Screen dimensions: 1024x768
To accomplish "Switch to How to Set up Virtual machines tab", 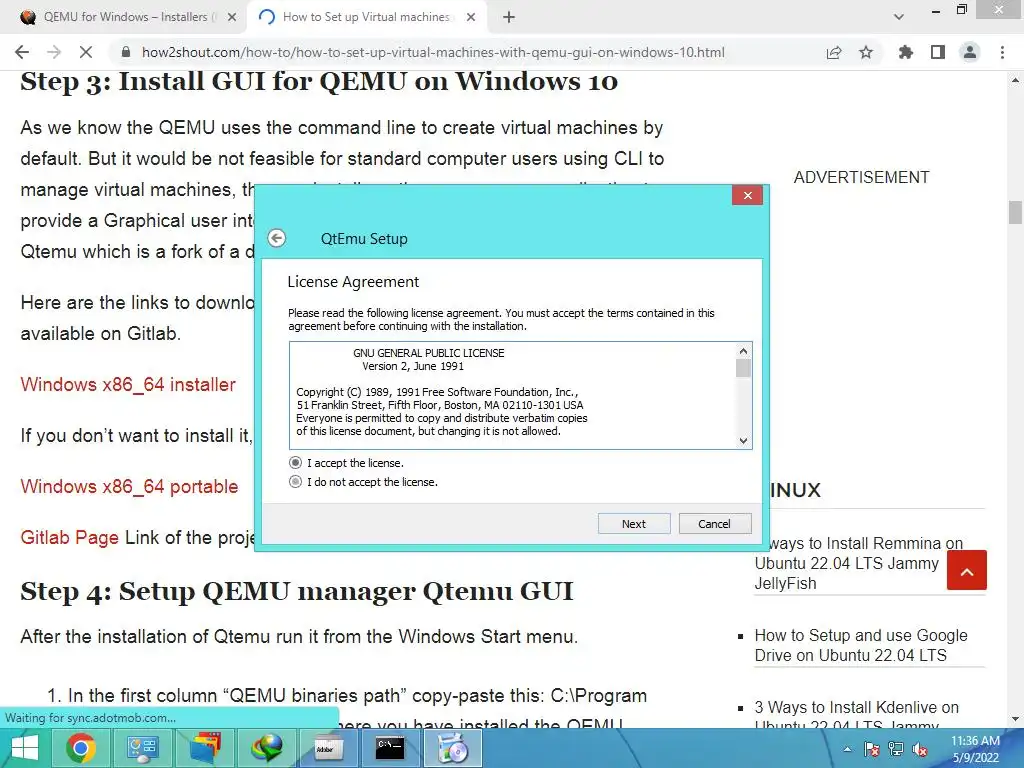I will (x=366, y=17).
